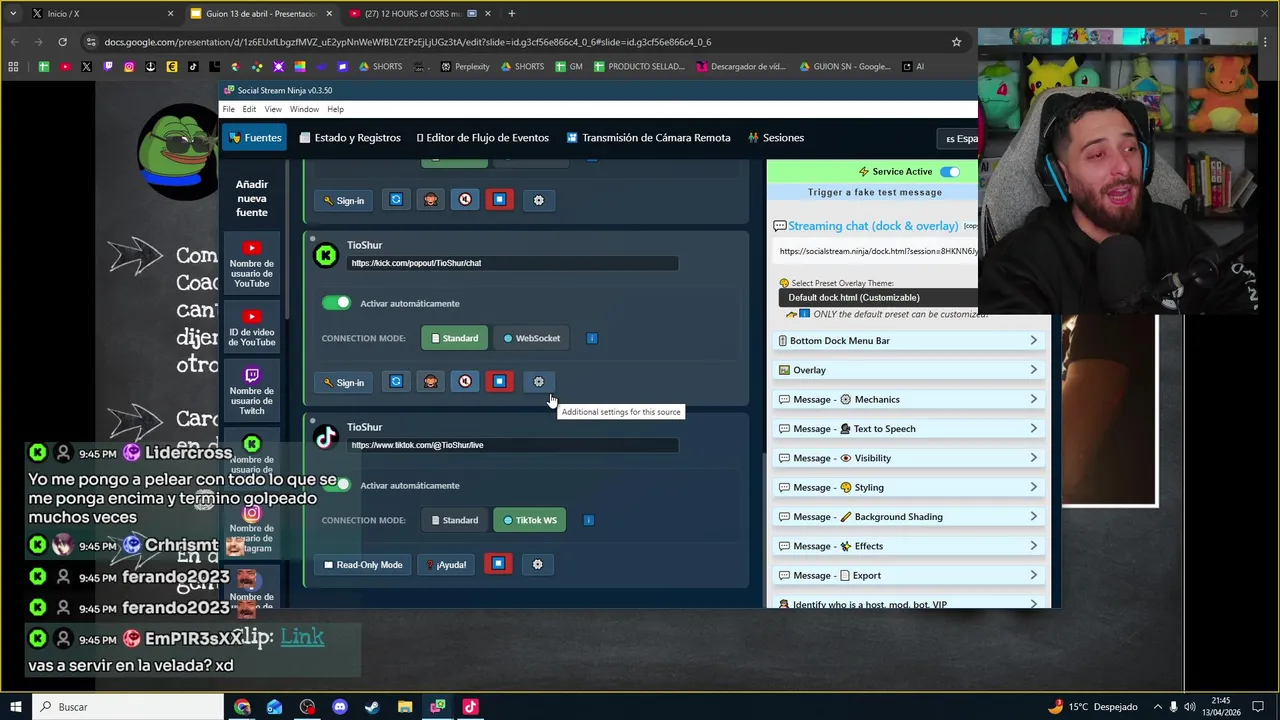Select TikTok WS connection mode

pos(530,520)
